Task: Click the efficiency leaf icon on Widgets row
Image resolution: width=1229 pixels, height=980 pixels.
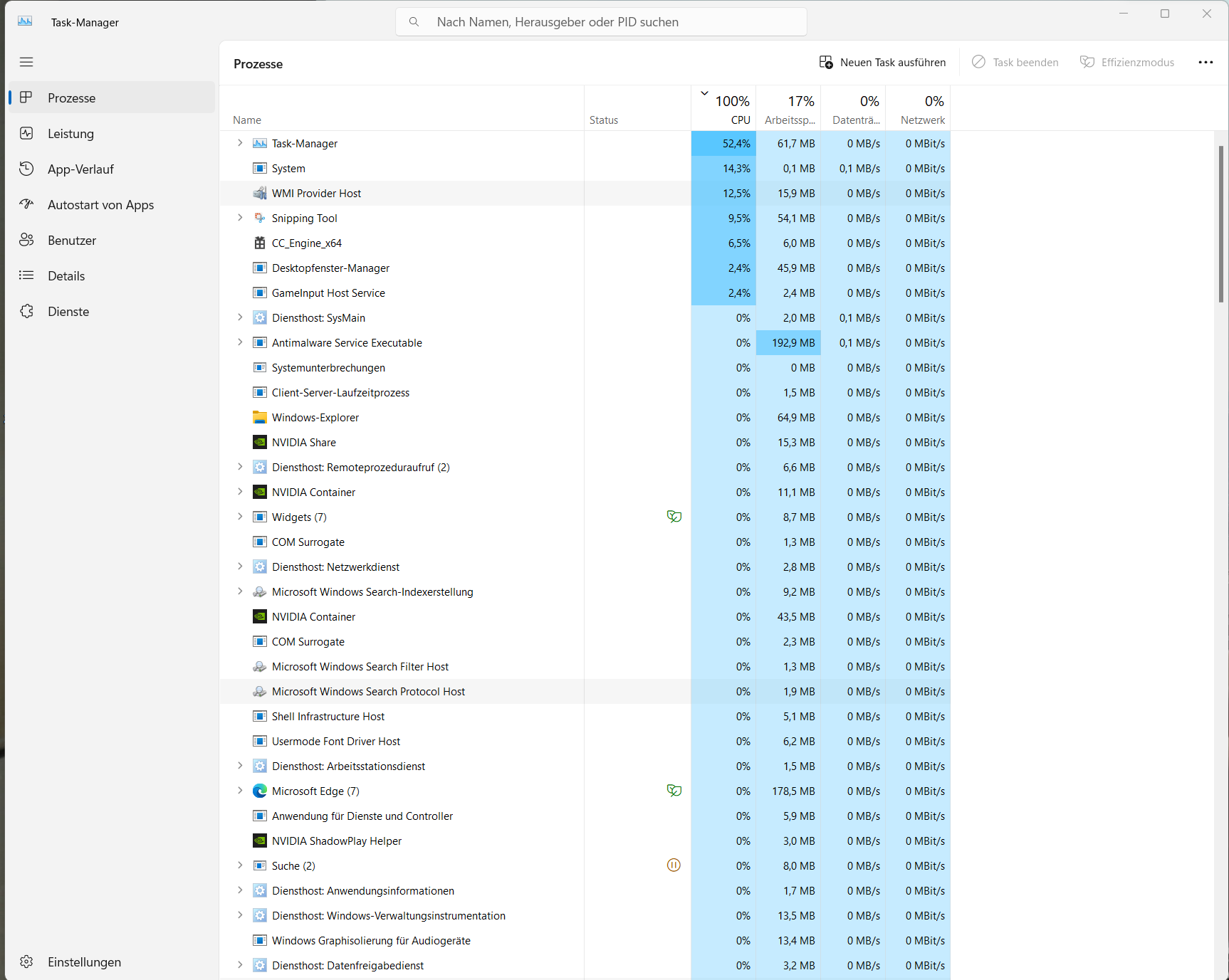Action: [x=674, y=517]
